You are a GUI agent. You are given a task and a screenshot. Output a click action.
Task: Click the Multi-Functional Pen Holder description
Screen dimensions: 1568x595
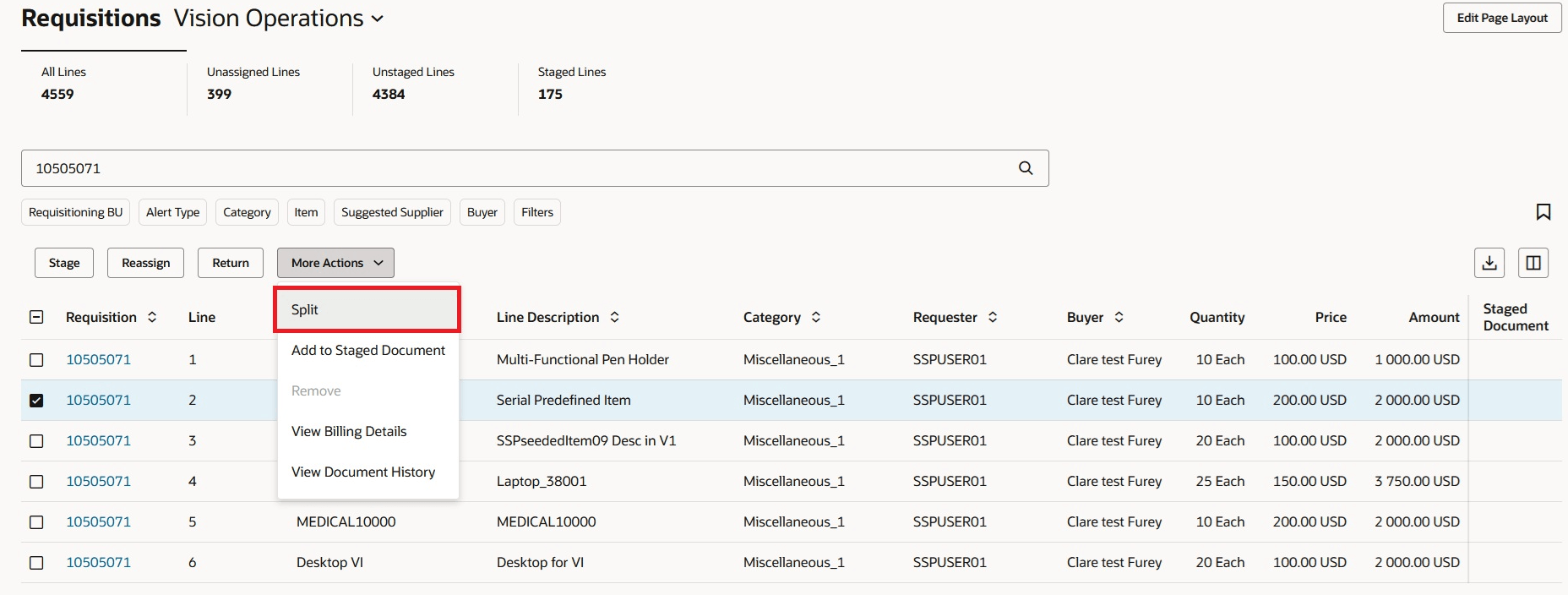click(583, 359)
